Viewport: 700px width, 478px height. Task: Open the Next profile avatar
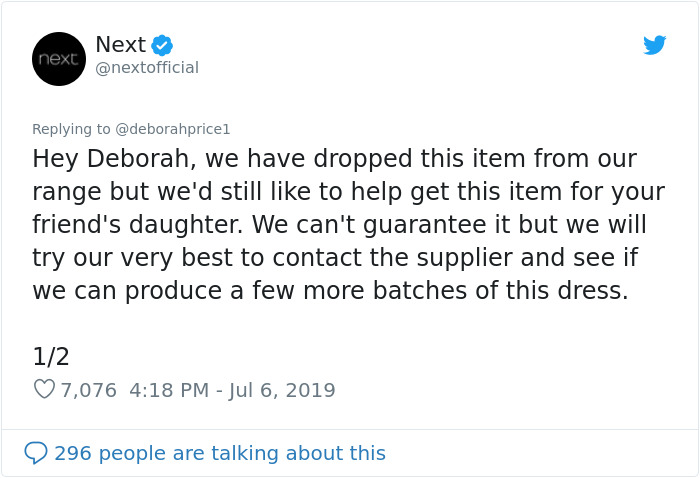(59, 59)
